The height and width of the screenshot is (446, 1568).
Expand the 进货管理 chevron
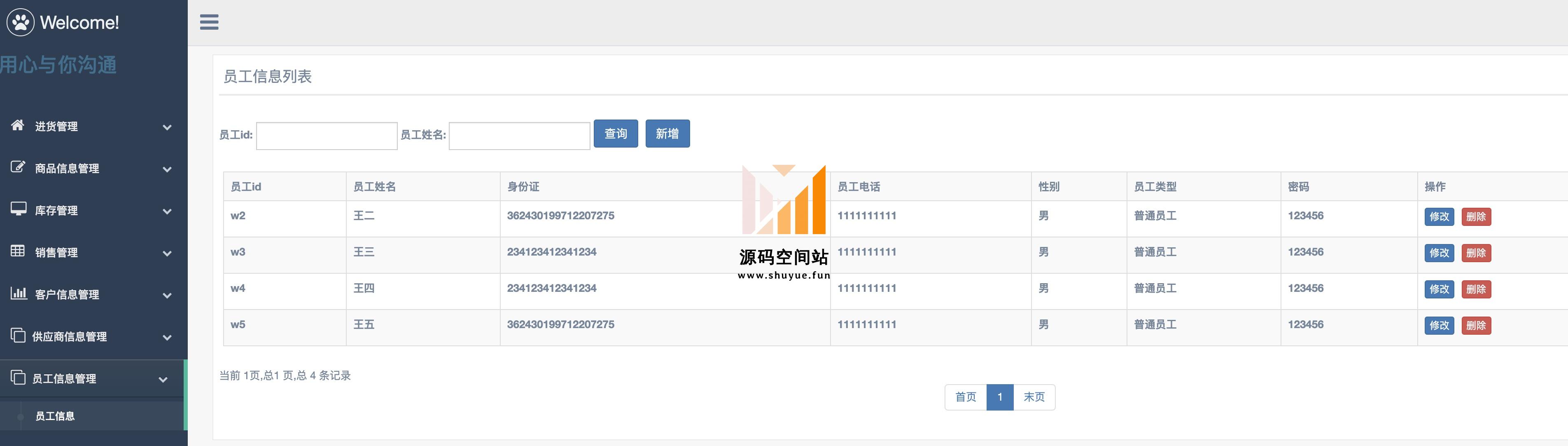pos(167,127)
